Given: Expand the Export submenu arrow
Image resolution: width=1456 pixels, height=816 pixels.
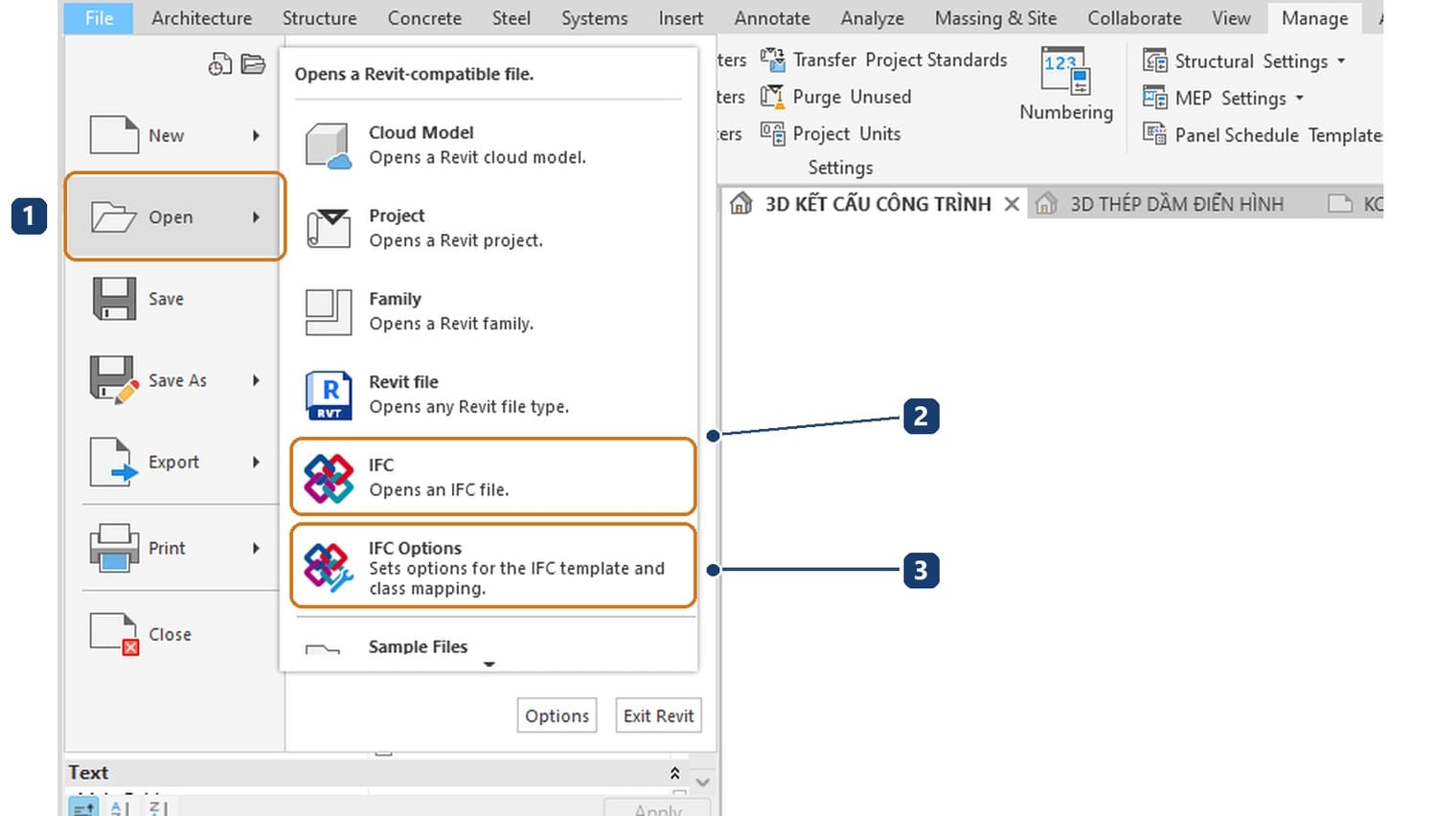Looking at the screenshot, I should [x=256, y=462].
